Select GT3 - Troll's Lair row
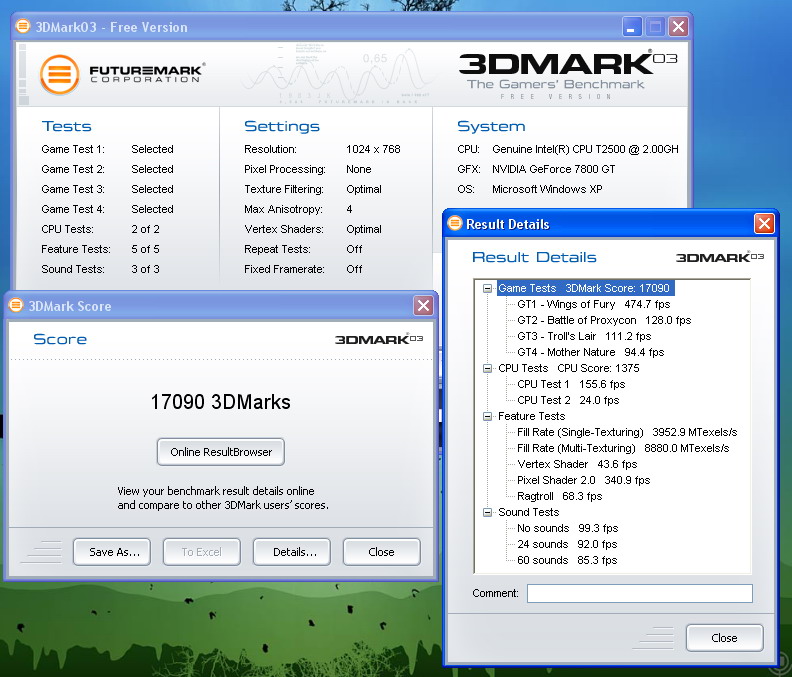 pyautogui.click(x=584, y=336)
